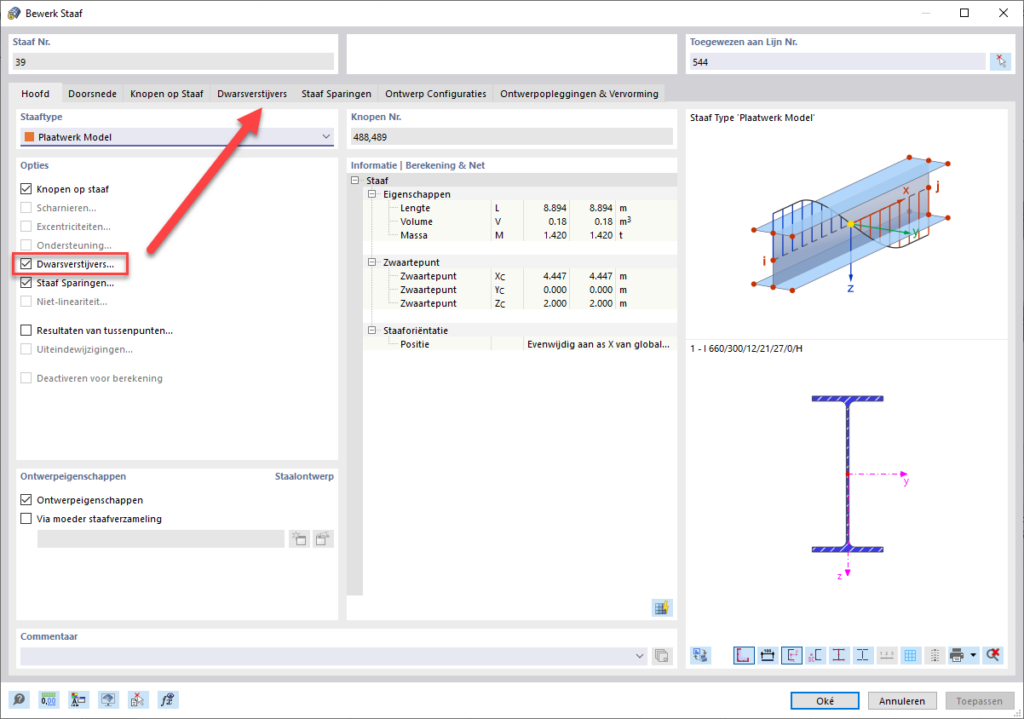This screenshot has width=1024, height=719.
Task: Open the Staaftype Plaatwerk Model dropdown
Action: [325, 137]
